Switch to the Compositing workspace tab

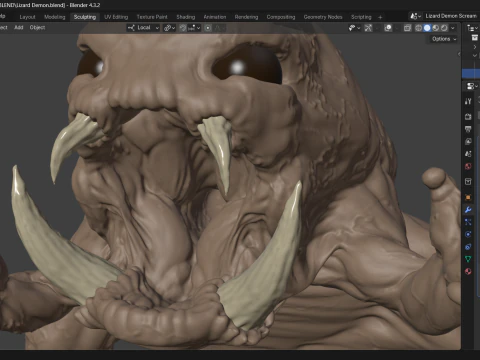point(281,17)
